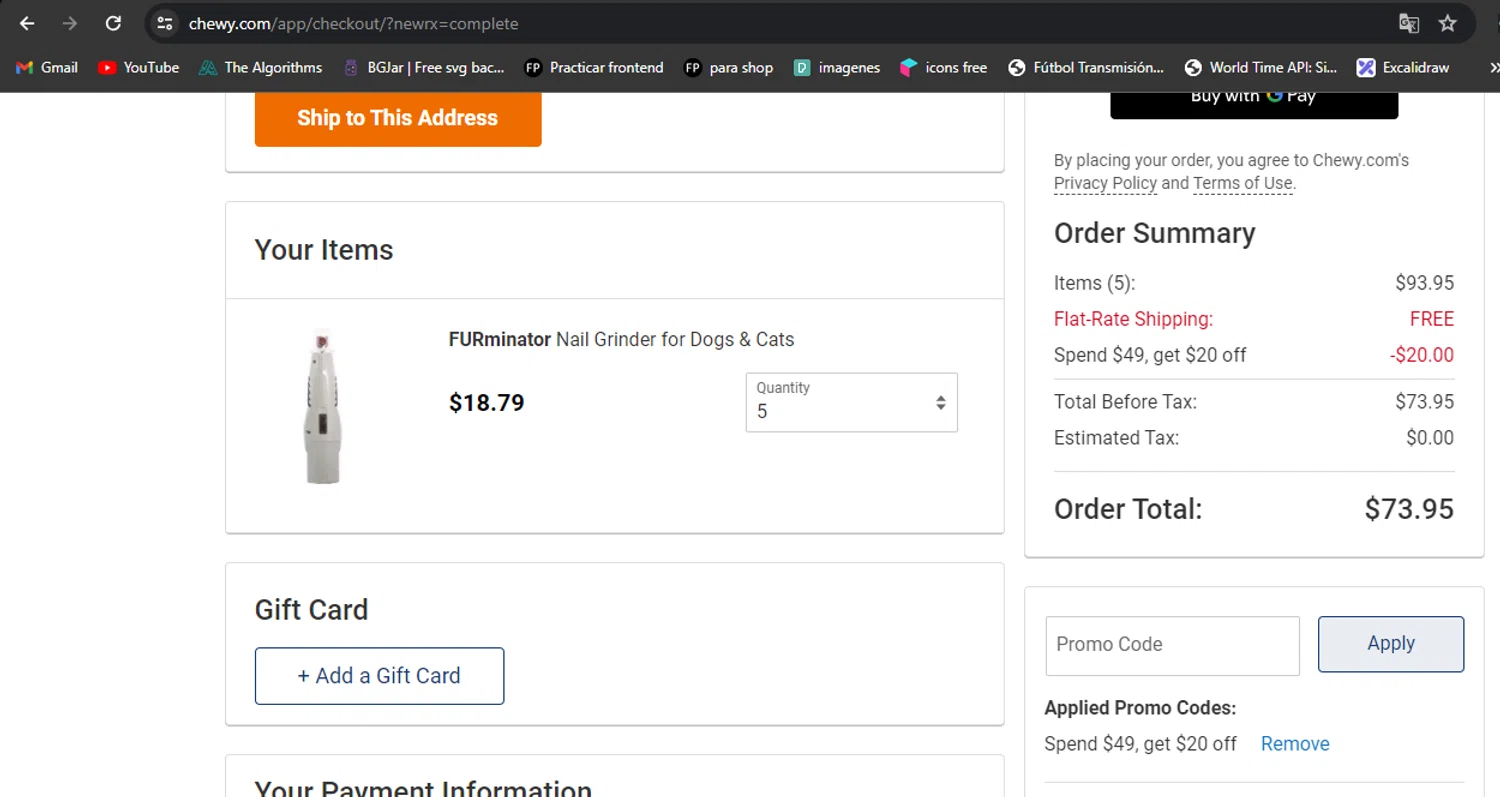Click the $18.79 item price

(487, 403)
